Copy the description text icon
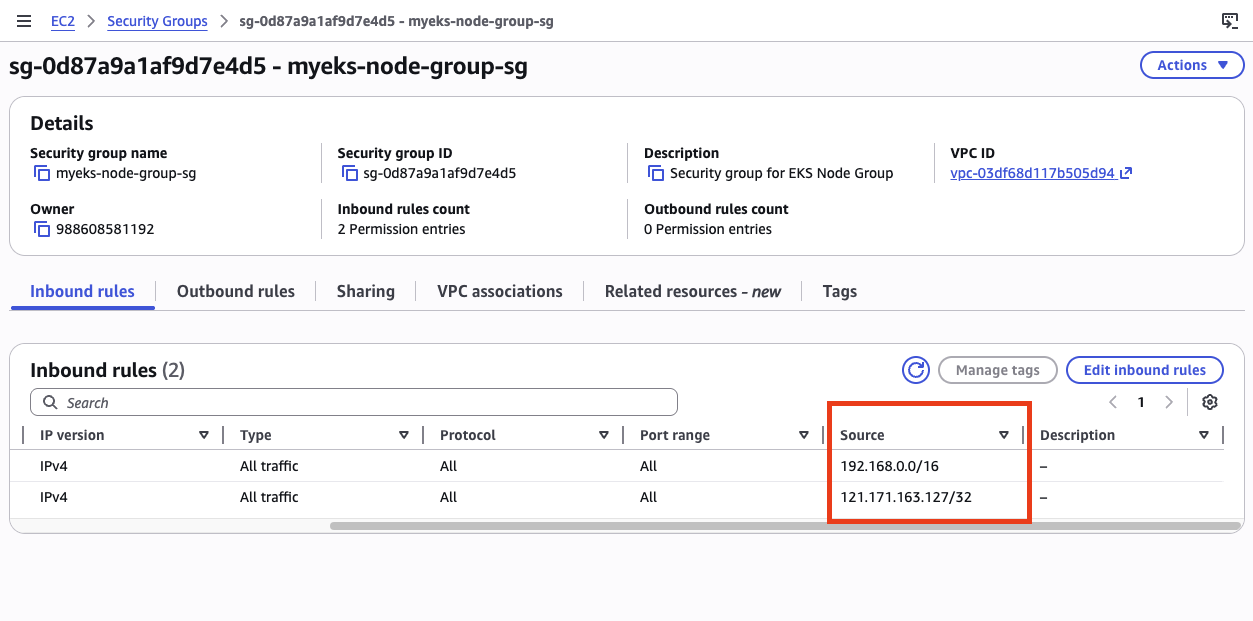Viewport: 1253px width, 621px height. (x=656, y=173)
